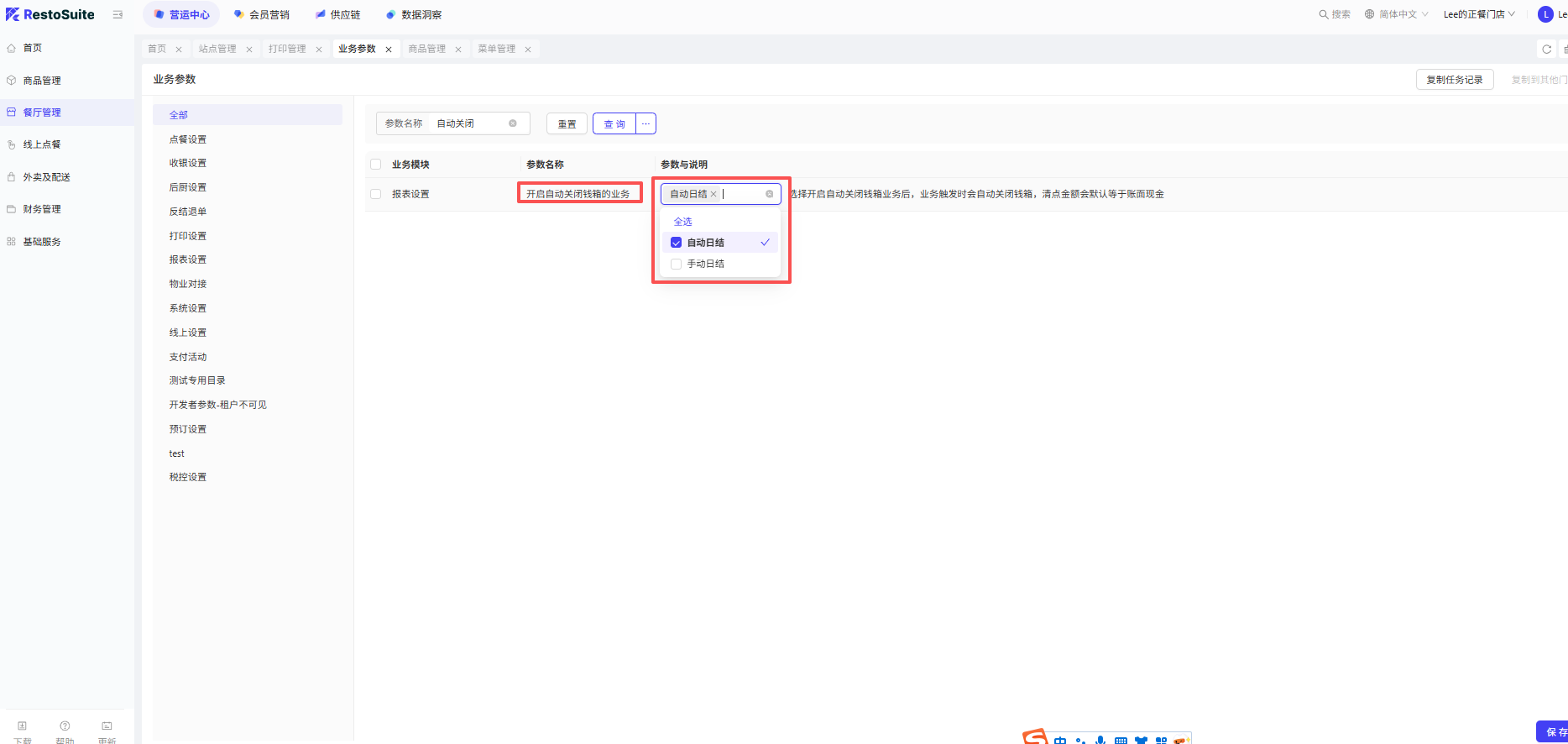The image size is (1568, 744).
Task: Expand the Lee的正餐门店 store selector
Action: click(x=1478, y=14)
